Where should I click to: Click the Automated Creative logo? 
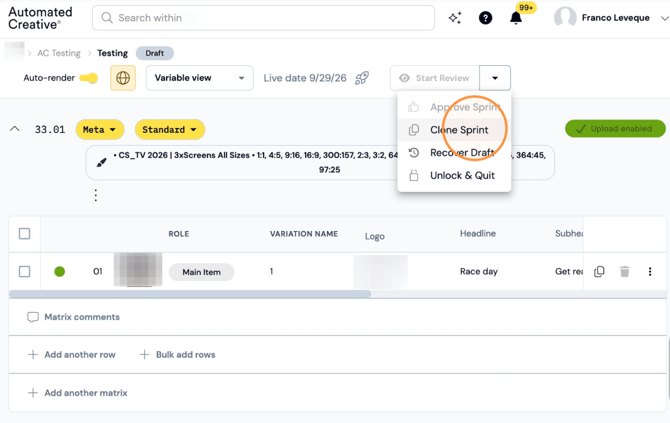pyautogui.click(x=40, y=18)
